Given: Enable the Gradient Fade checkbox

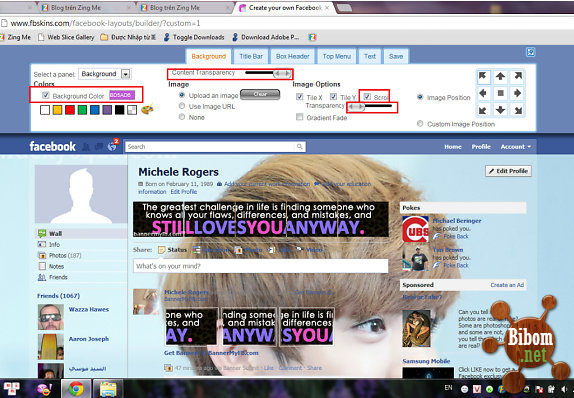Looking at the screenshot, I should point(299,117).
